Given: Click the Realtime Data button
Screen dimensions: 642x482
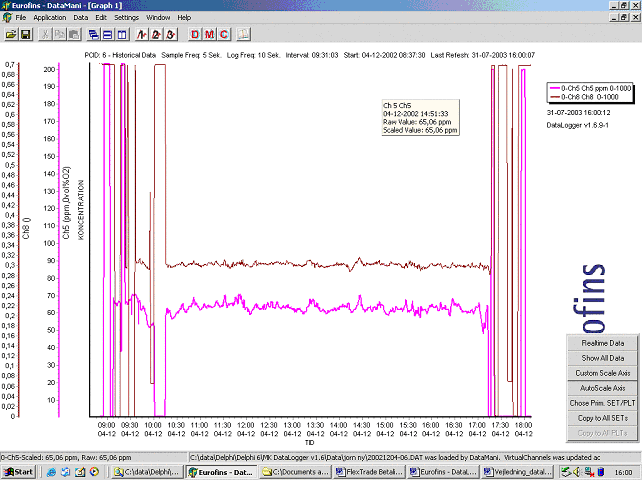Looking at the screenshot, I should [x=602, y=343].
